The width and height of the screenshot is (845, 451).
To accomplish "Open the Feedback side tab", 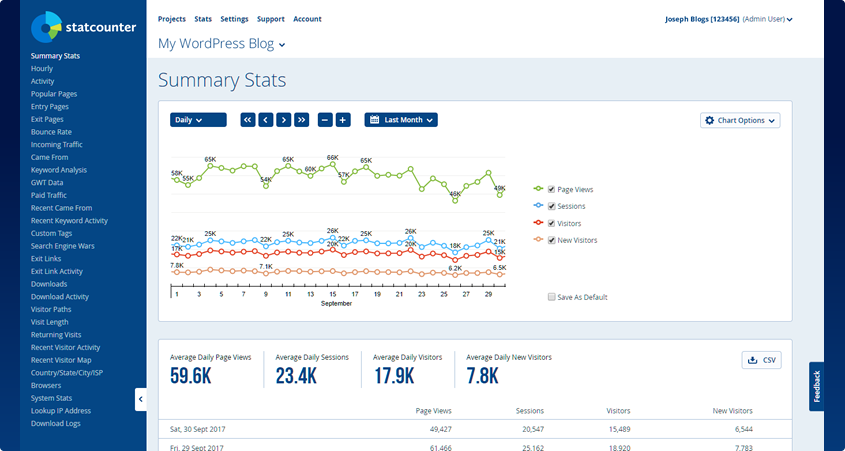I will pos(816,387).
